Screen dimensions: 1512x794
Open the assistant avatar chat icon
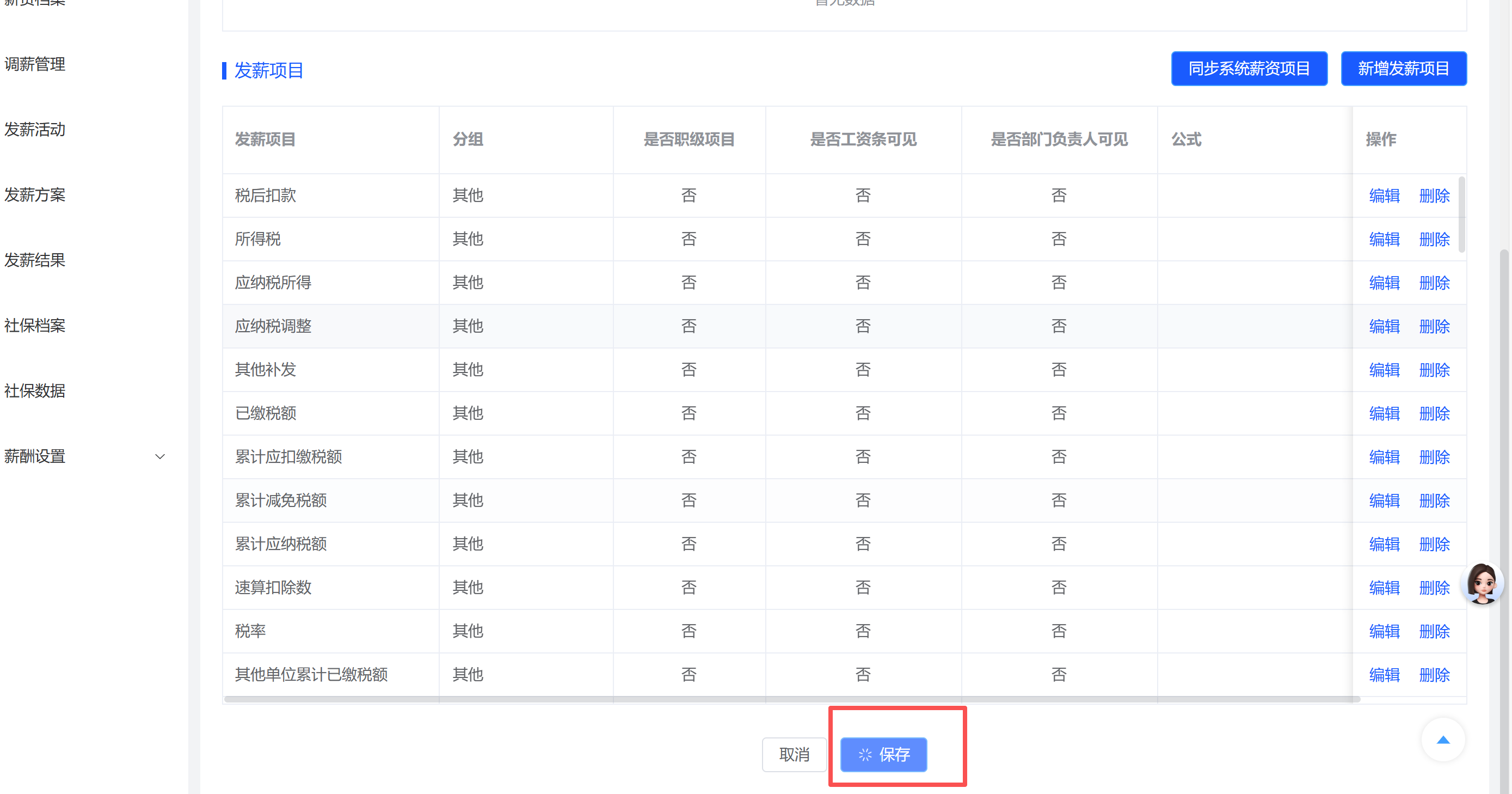[x=1482, y=583]
